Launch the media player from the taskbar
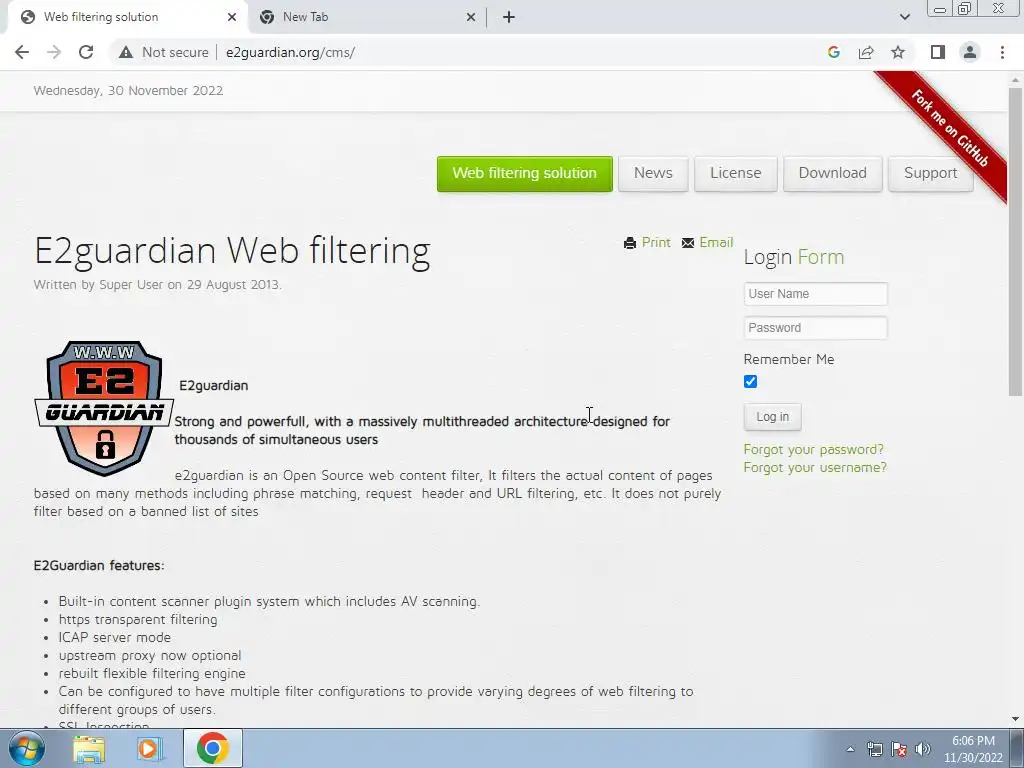 (150, 748)
